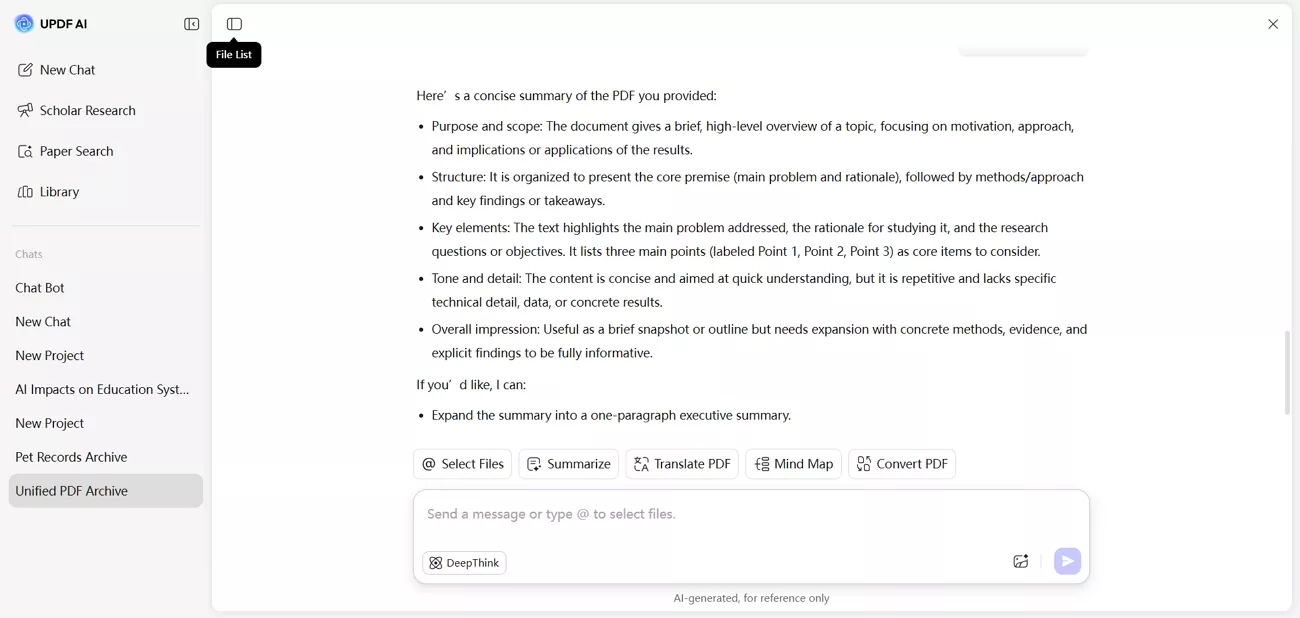The height and width of the screenshot is (618, 1300).
Task: Select the Unified PDF Archive chat
Action: pos(71,490)
